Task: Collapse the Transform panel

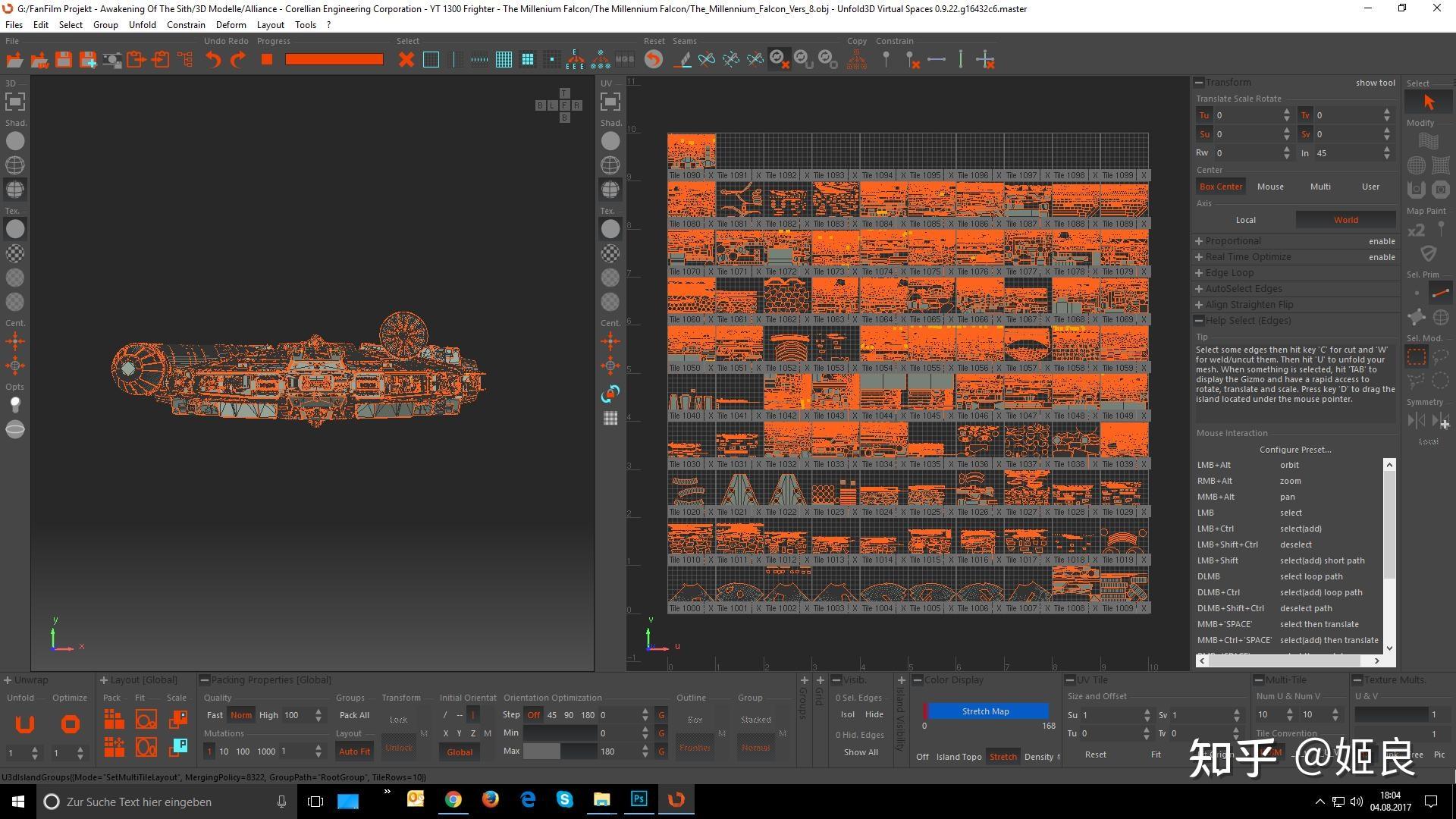Action: click(x=1199, y=83)
